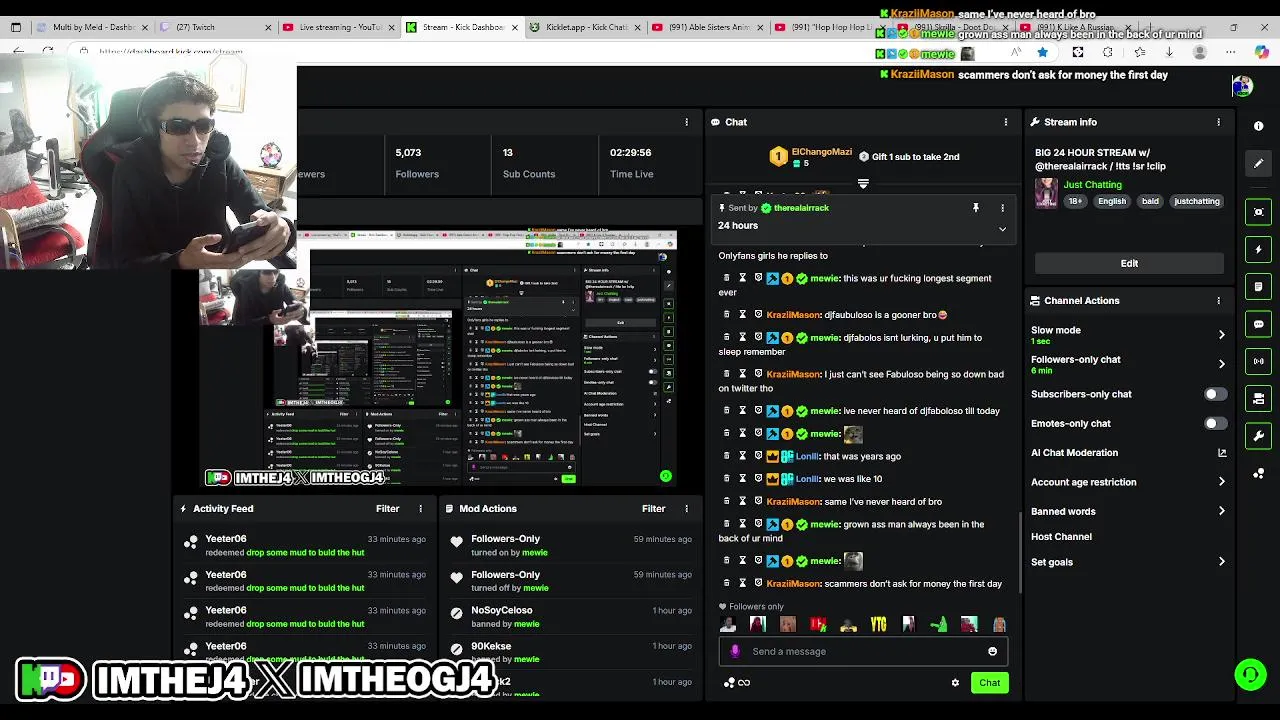This screenshot has width=1280, height=720.
Task: Open the info icon in right sidebar
Action: pos(1258,126)
